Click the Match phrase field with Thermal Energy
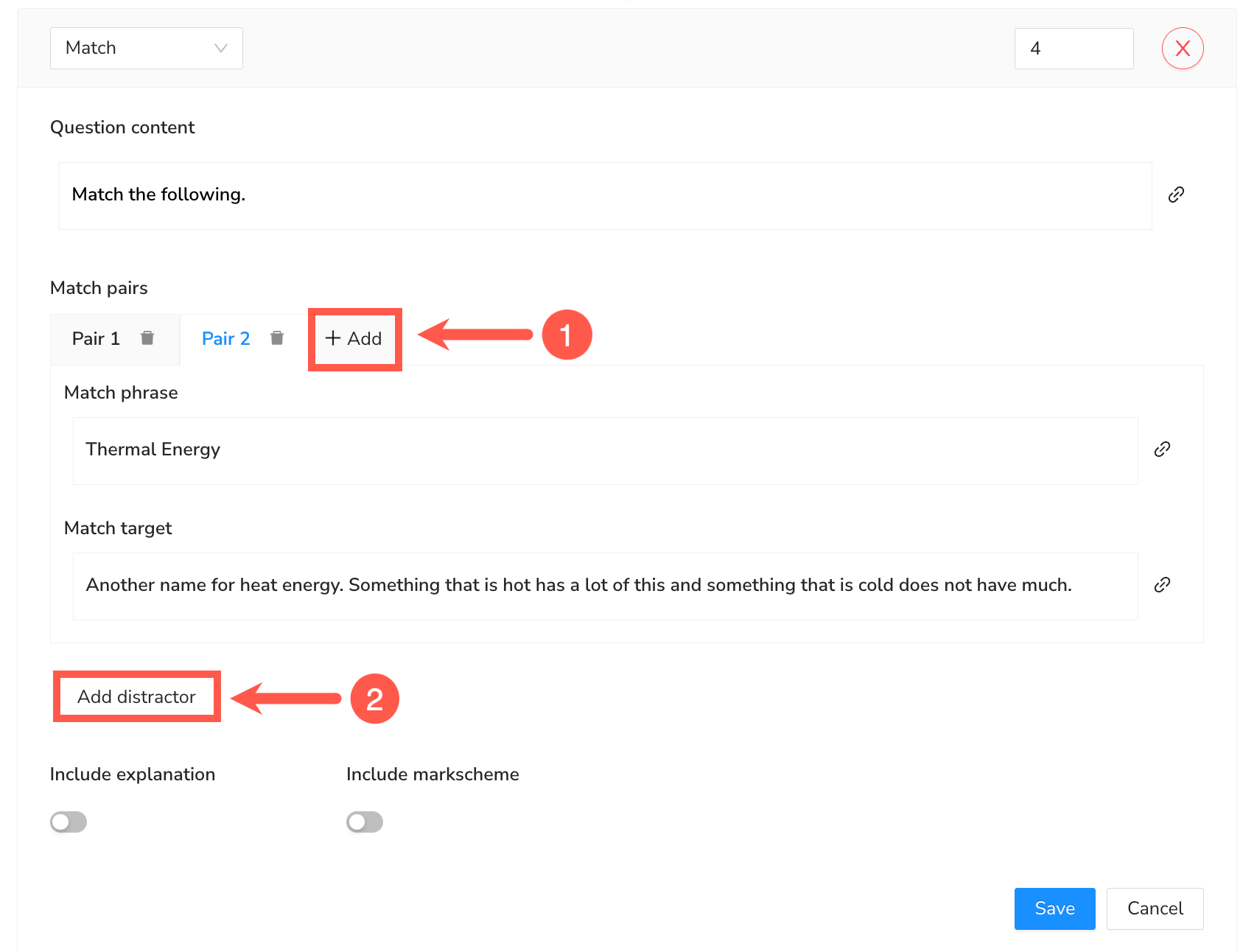The width and height of the screenshot is (1257, 952). coord(604,450)
